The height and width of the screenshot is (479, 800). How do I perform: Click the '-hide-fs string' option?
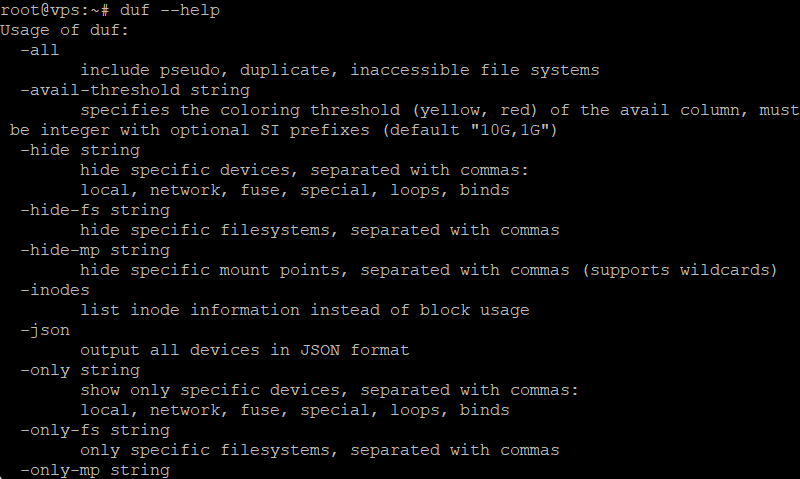point(95,210)
